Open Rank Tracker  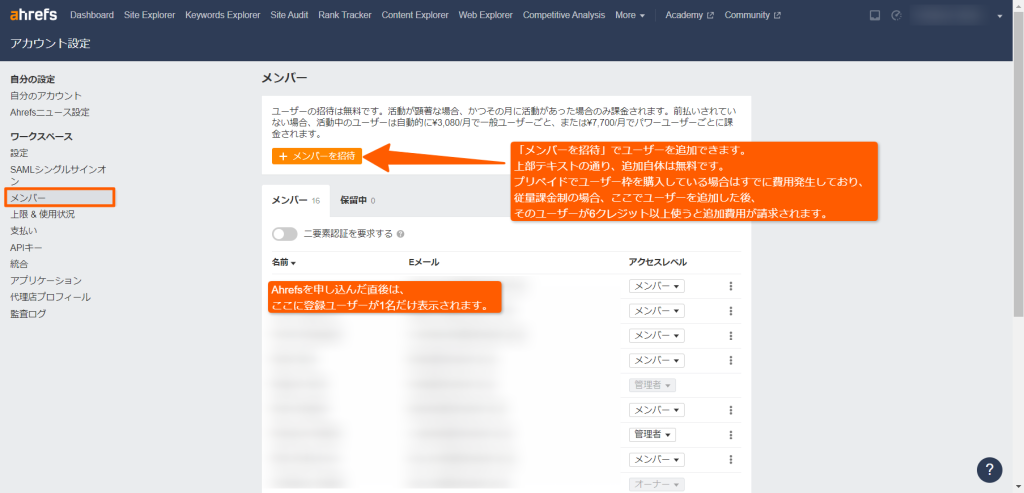[x=345, y=15]
